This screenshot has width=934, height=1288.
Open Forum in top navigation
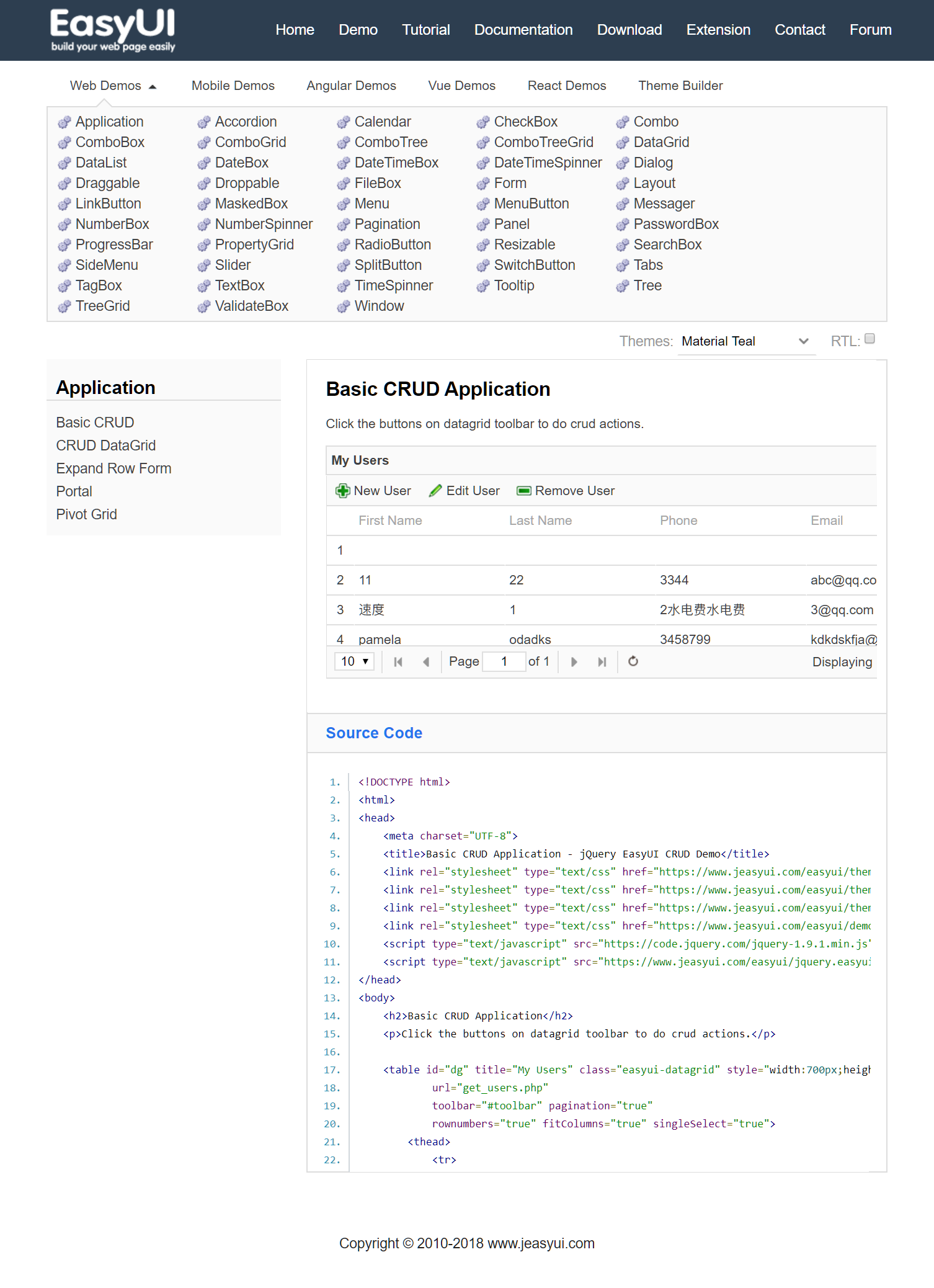(871, 30)
